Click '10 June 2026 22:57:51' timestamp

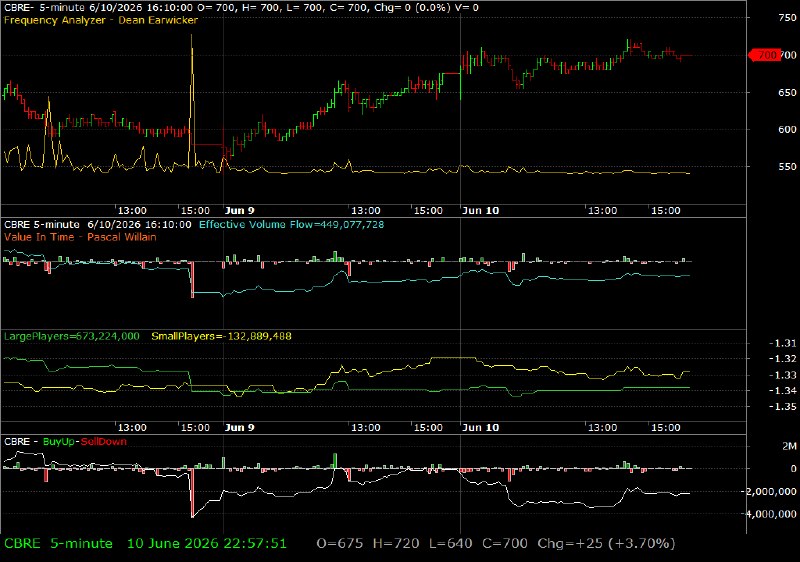(207, 544)
